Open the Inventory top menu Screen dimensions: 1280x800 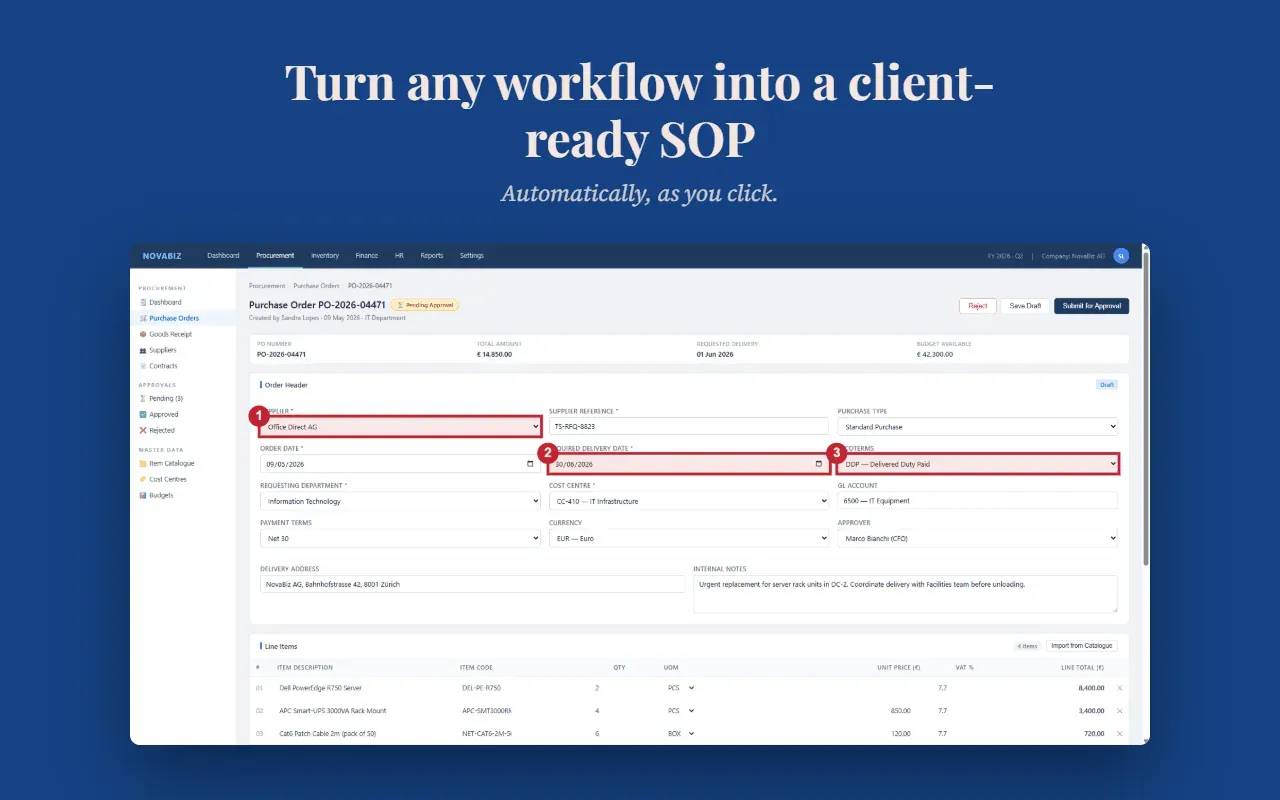click(x=325, y=255)
